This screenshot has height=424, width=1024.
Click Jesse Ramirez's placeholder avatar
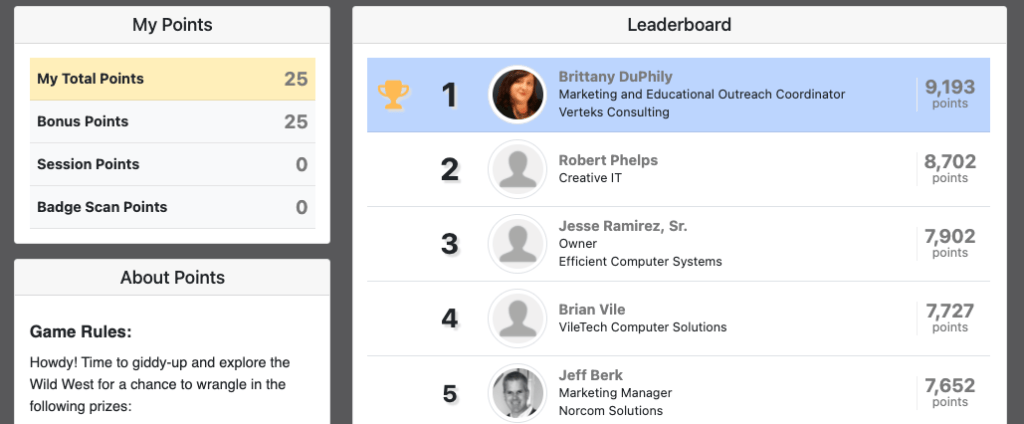click(517, 244)
